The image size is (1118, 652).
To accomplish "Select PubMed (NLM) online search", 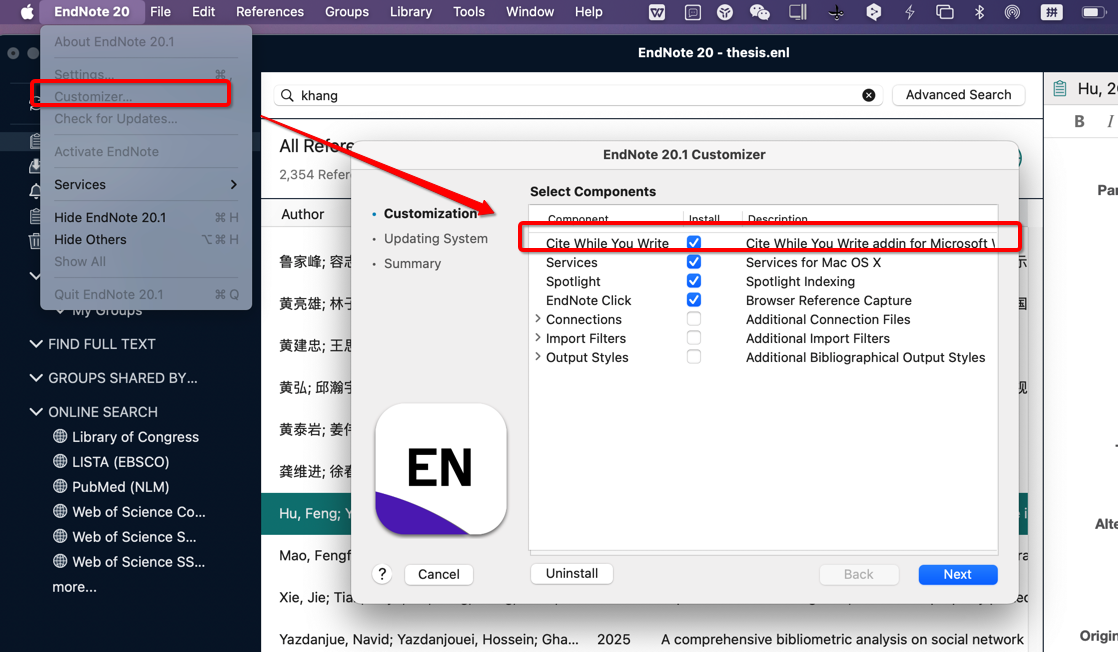I will (120, 487).
